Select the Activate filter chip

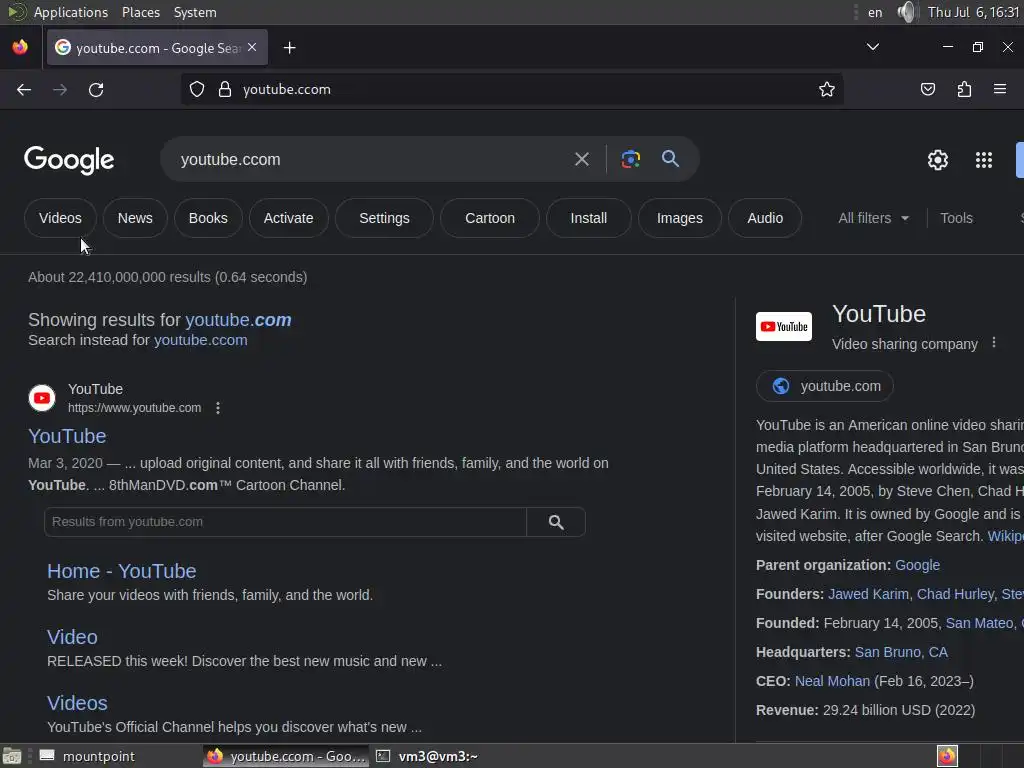point(289,218)
